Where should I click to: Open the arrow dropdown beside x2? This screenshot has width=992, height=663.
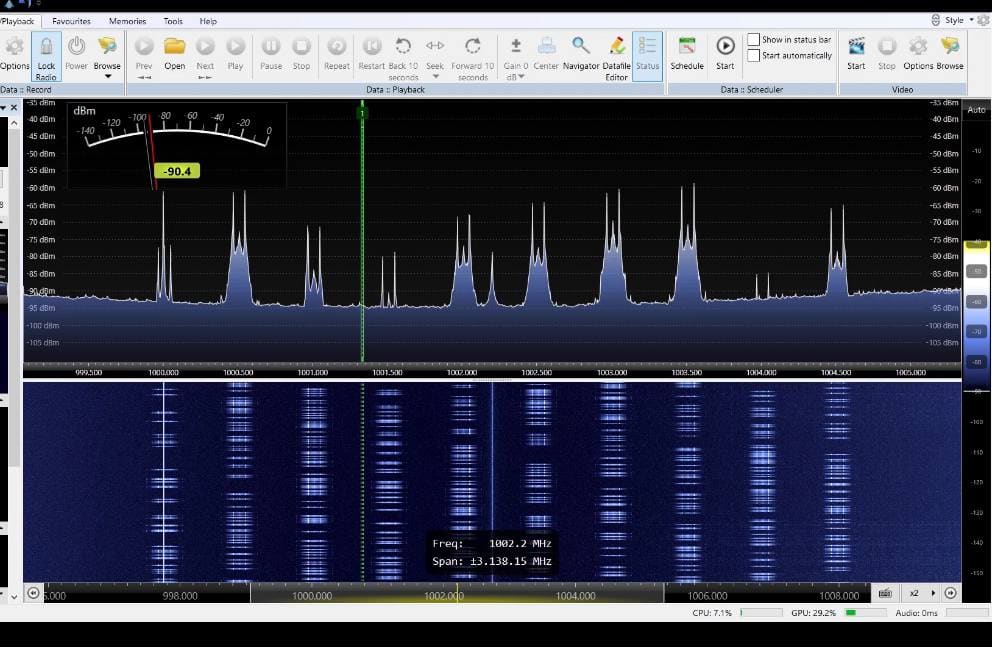(x=933, y=593)
